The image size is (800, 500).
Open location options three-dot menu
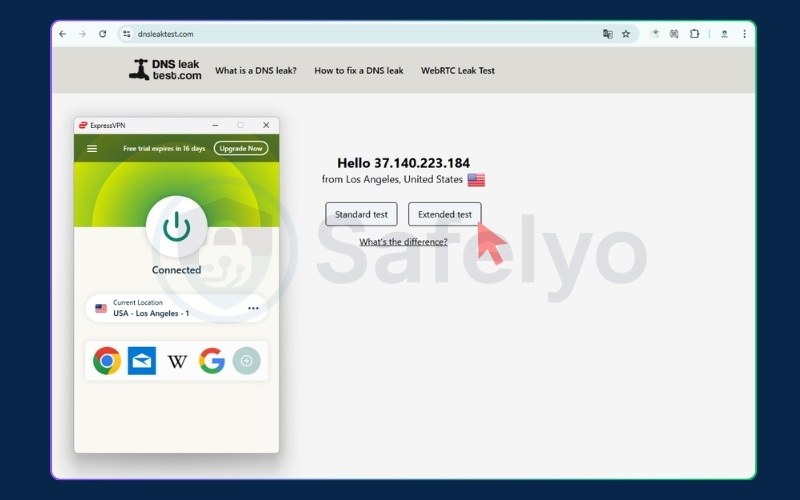pos(253,308)
